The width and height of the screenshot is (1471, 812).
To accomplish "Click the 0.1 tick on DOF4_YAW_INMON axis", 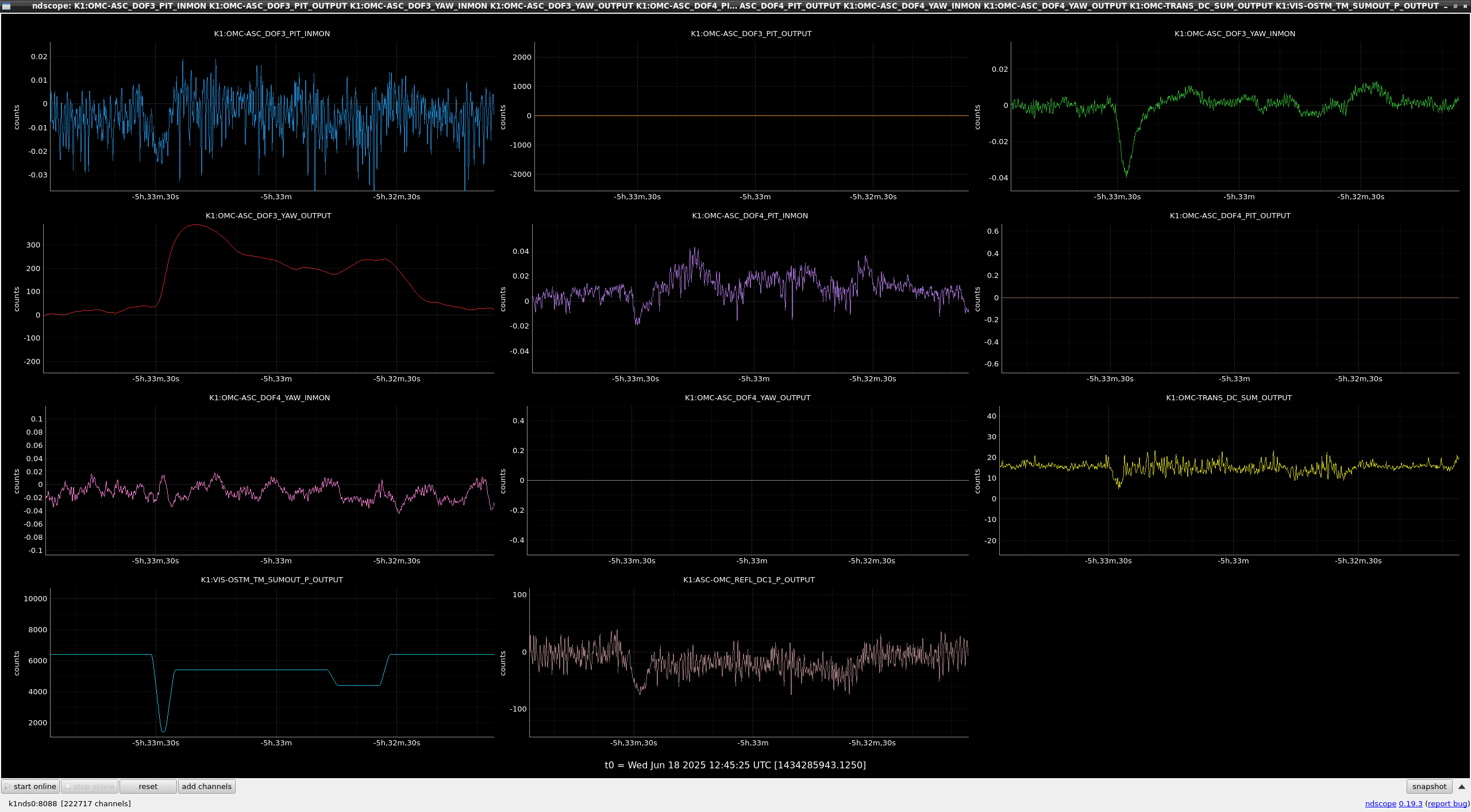I will click(x=37, y=419).
